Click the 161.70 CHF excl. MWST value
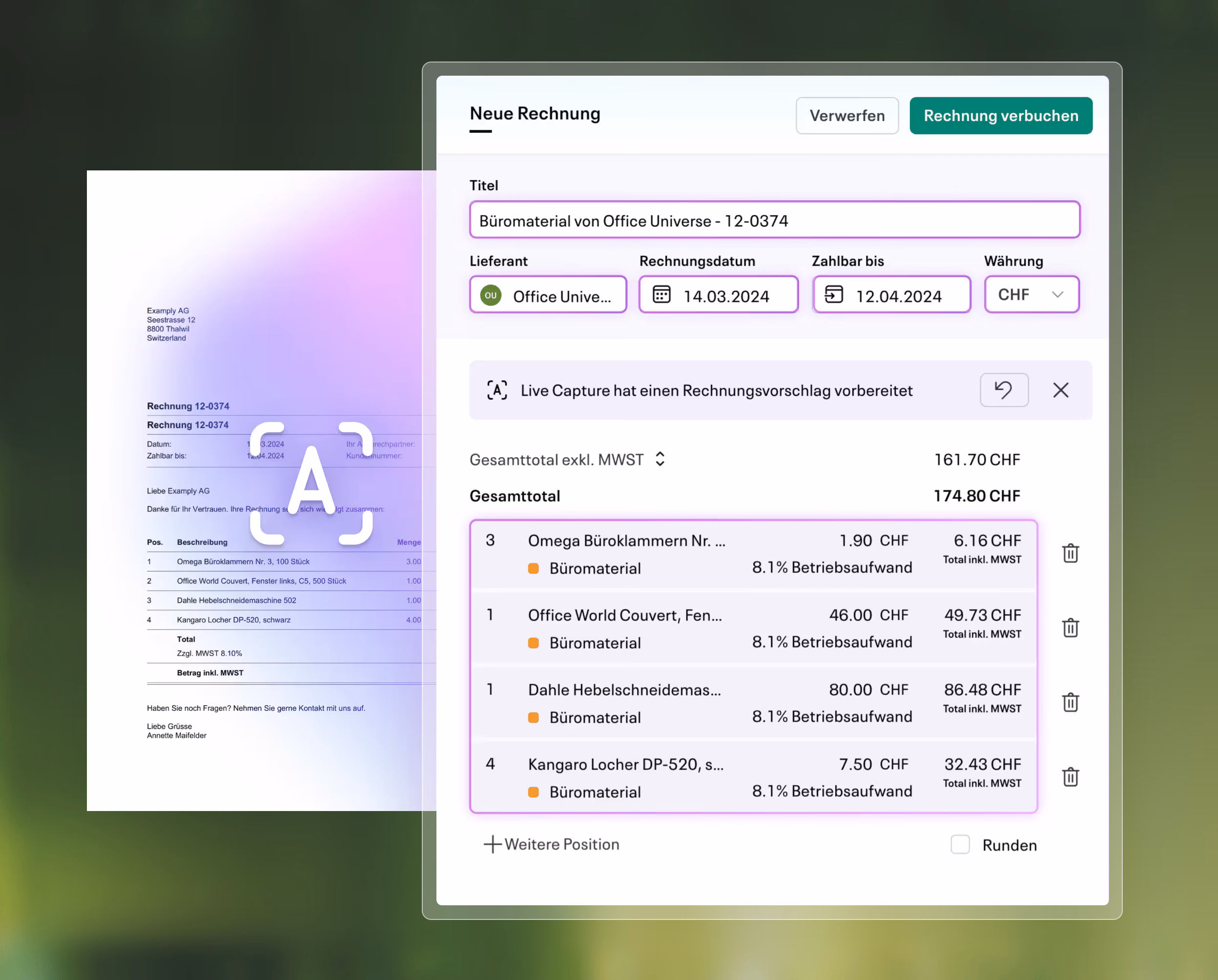The height and width of the screenshot is (980, 1218). click(977, 460)
